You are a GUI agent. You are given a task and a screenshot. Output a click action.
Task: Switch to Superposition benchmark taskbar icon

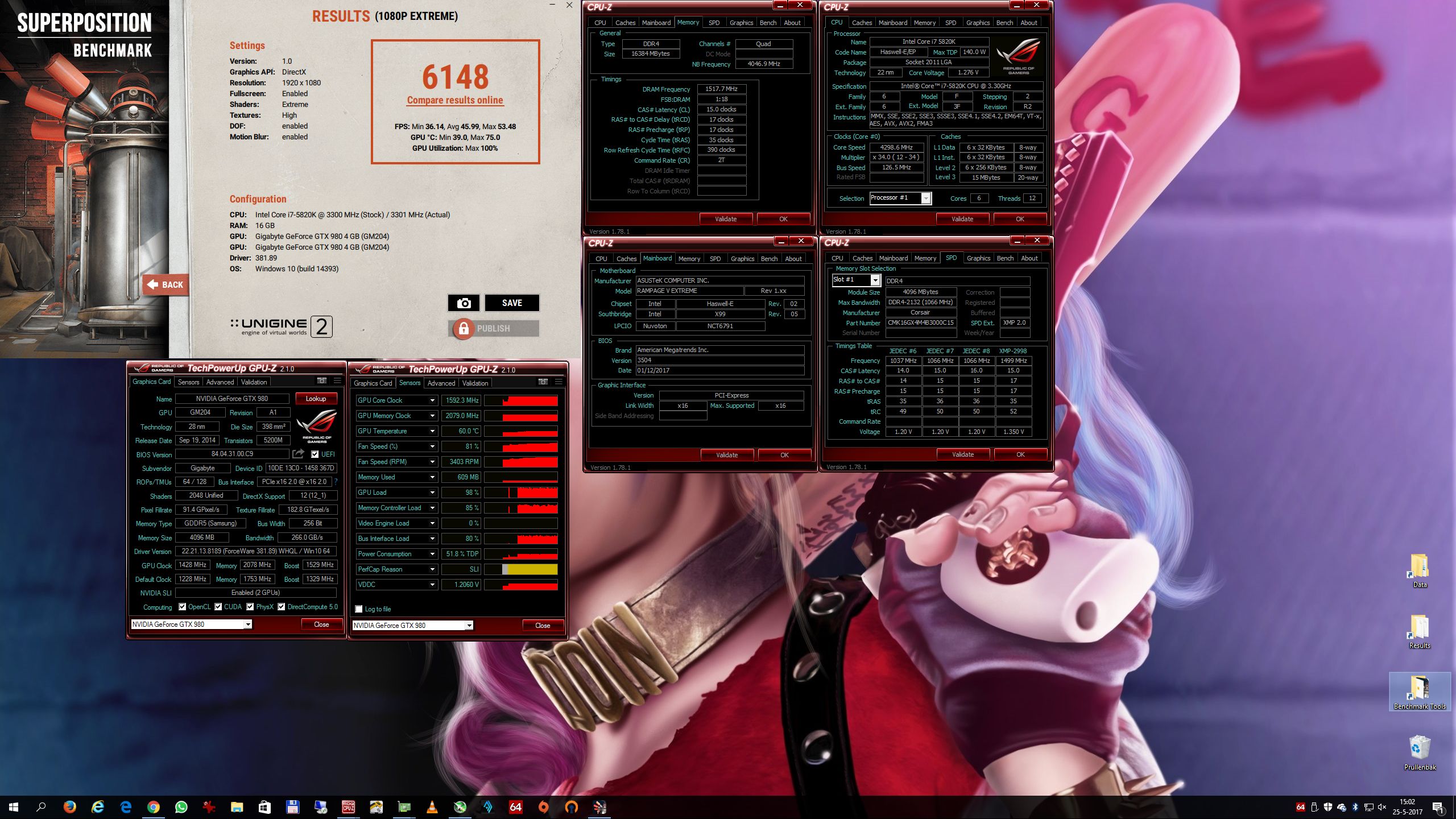[599, 807]
